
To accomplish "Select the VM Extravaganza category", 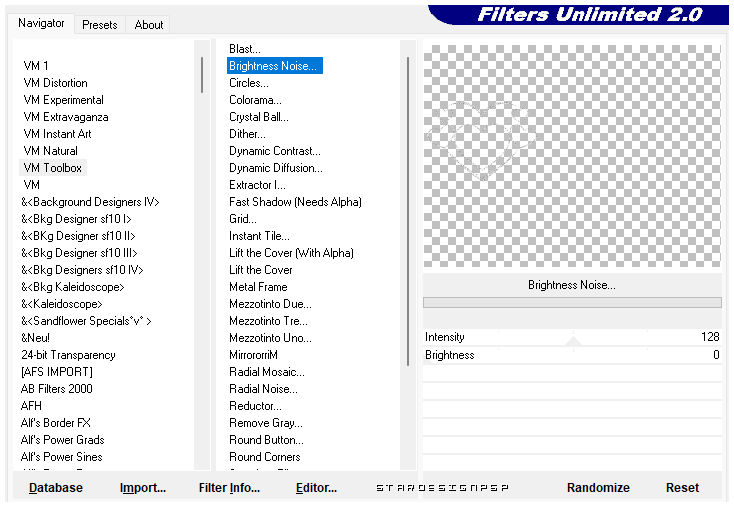I will tap(66, 117).
